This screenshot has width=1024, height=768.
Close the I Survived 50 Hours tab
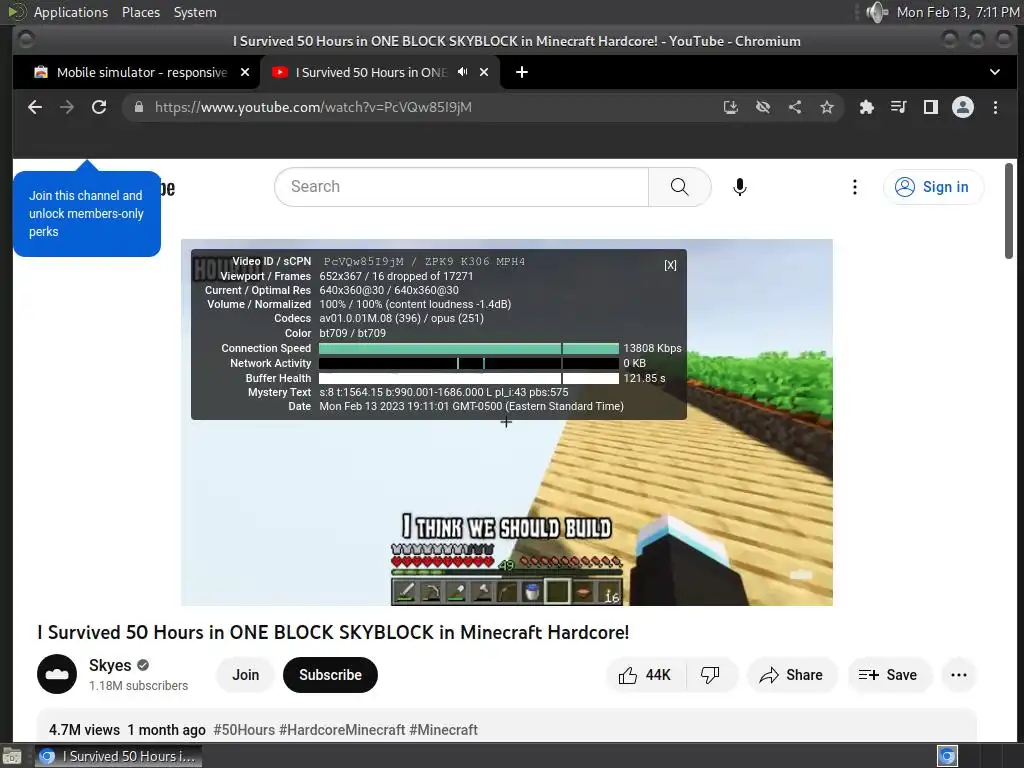tap(484, 72)
